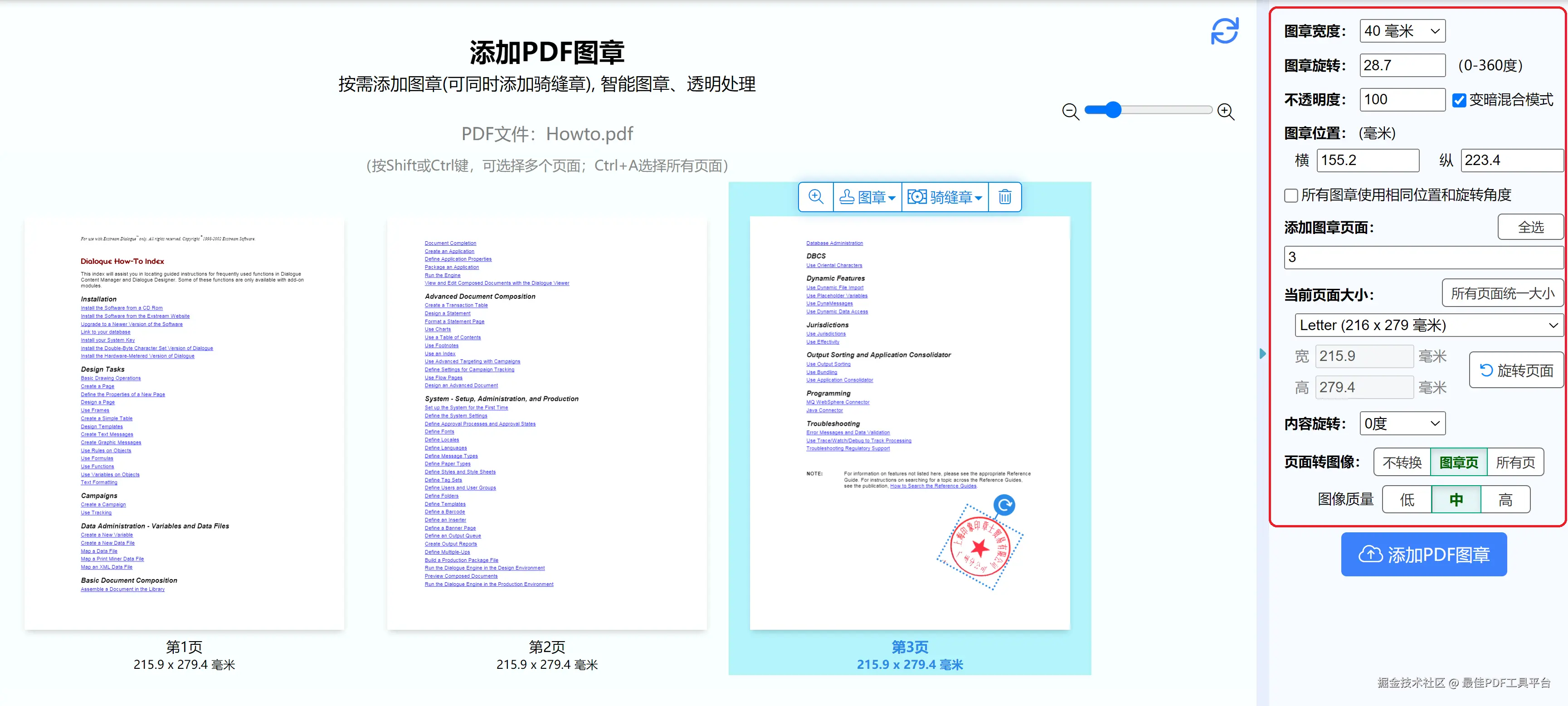Click the blue rotate handle above stamp
This screenshot has height=706, width=1568.
point(1004,505)
